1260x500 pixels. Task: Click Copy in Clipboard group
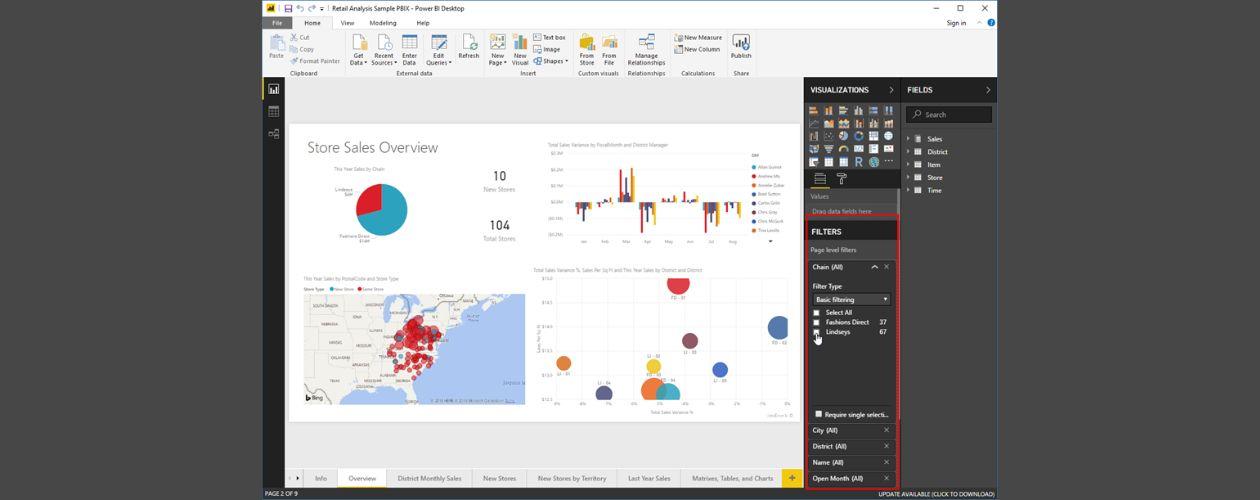pos(302,49)
